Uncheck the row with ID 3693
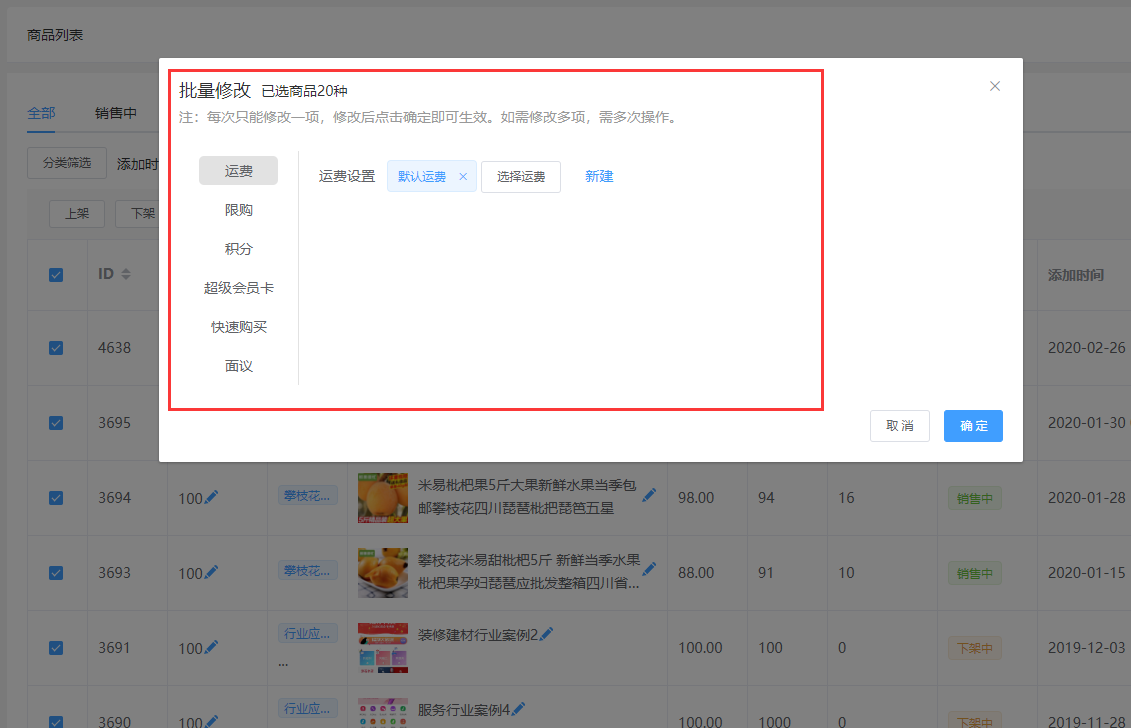The width and height of the screenshot is (1131, 728). pyautogui.click(x=56, y=573)
